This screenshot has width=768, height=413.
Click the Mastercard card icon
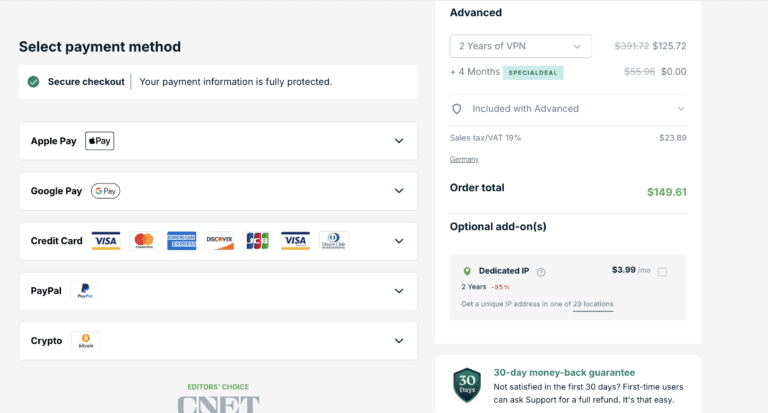pyautogui.click(x=143, y=241)
